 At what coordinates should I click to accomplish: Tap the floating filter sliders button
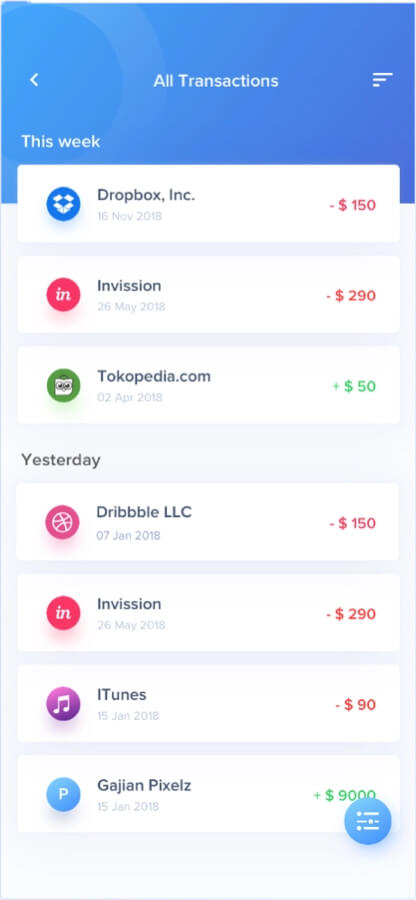(x=368, y=821)
